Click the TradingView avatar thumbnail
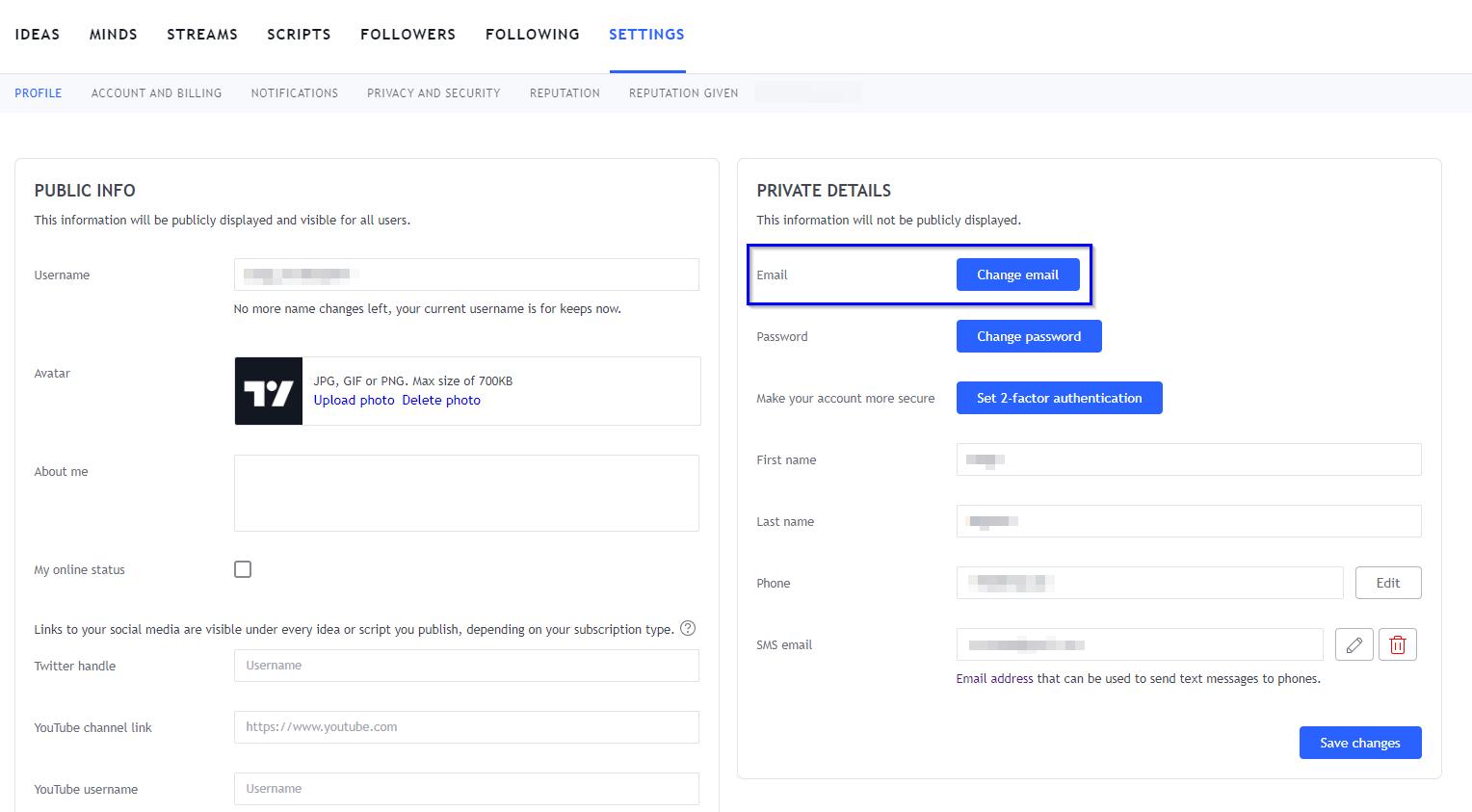This screenshot has width=1472, height=812. (x=268, y=390)
